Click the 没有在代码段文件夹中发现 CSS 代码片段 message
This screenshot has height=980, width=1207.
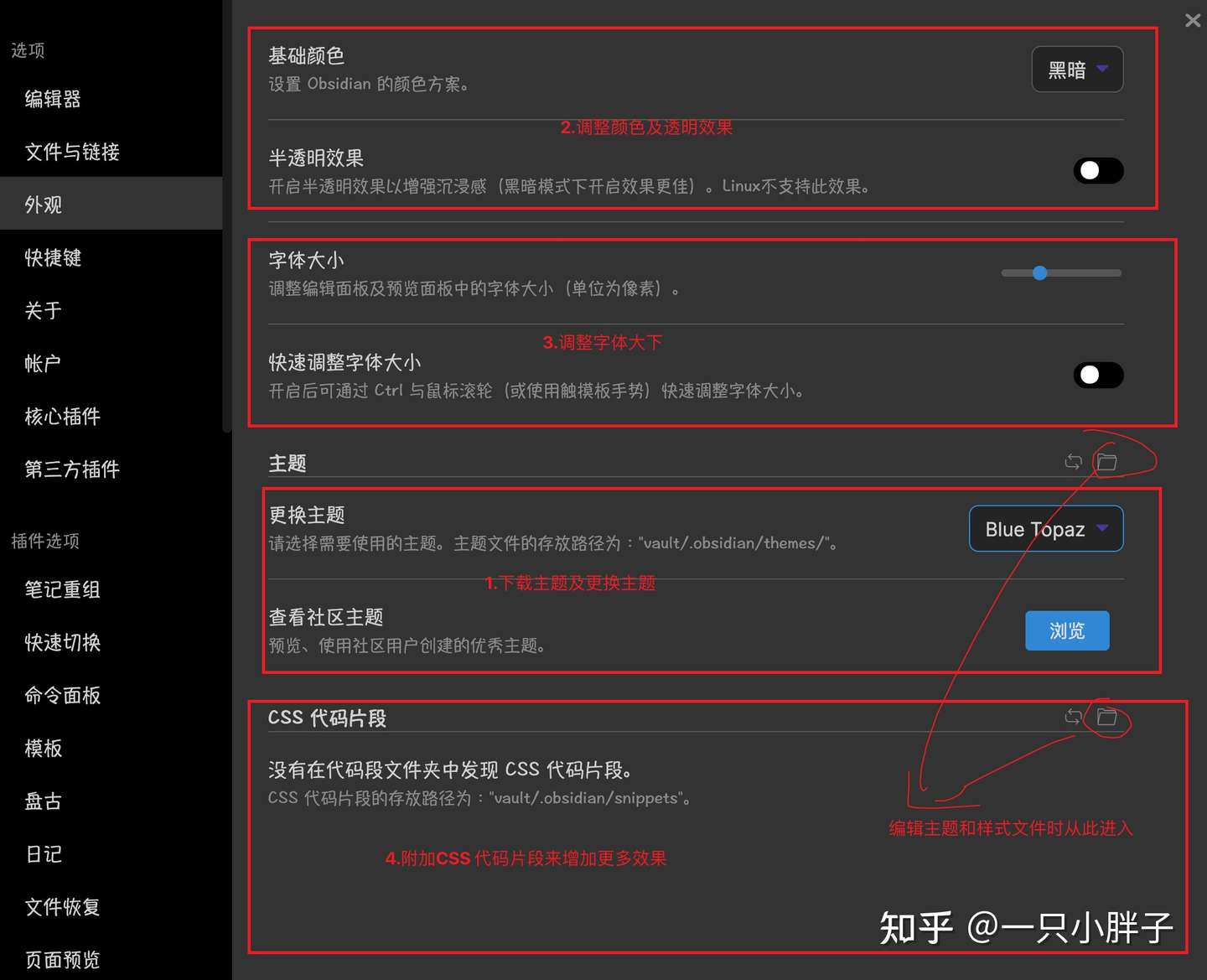(x=450, y=770)
